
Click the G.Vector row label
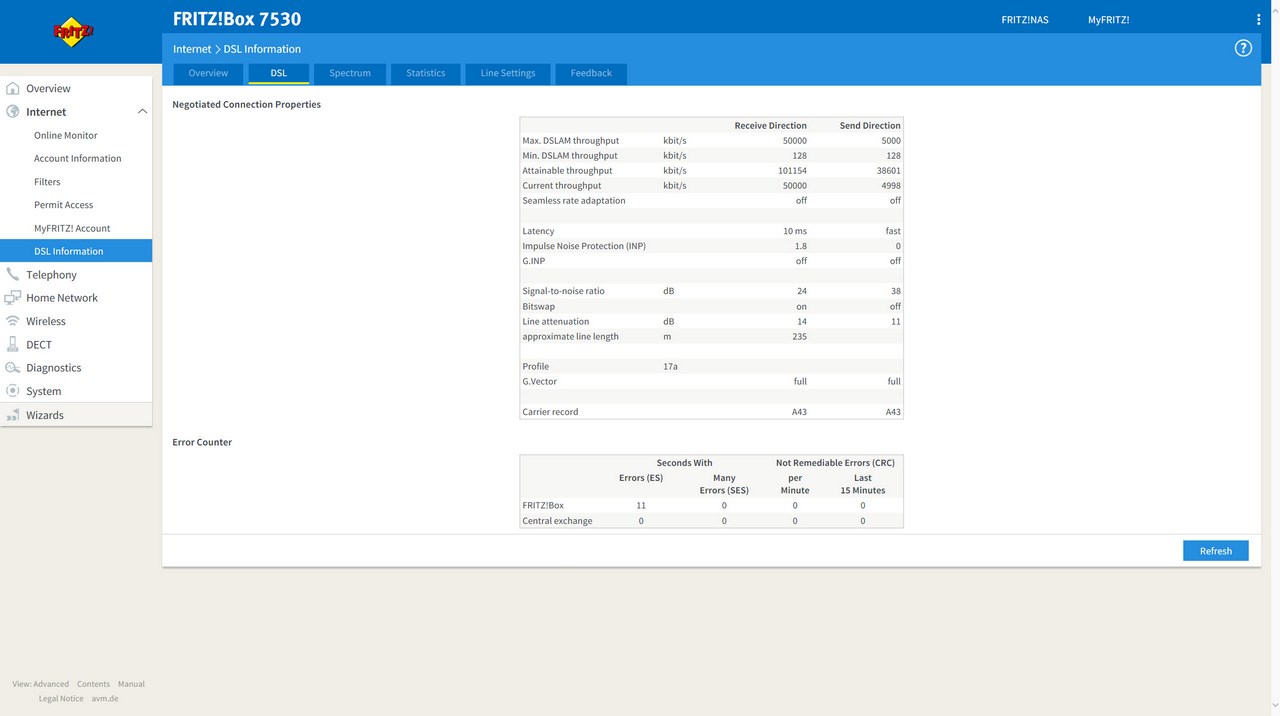540,382
